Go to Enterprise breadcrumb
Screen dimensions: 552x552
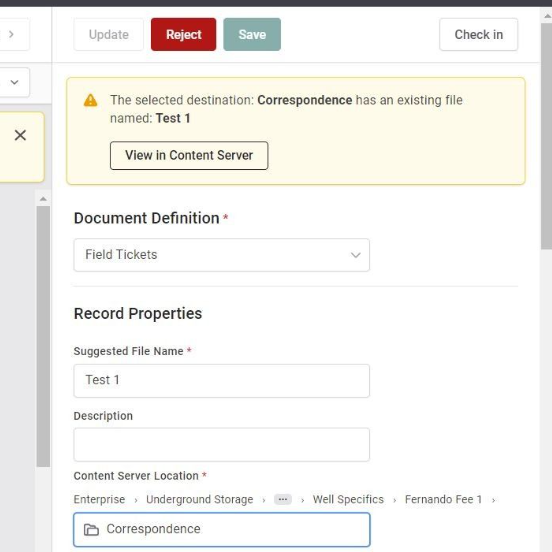[x=99, y=500]
